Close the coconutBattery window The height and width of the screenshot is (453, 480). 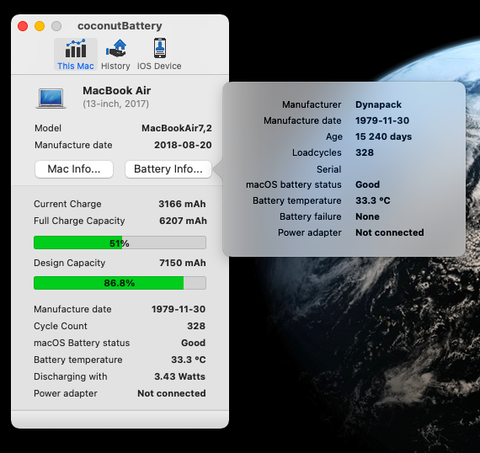coord(23,26)
